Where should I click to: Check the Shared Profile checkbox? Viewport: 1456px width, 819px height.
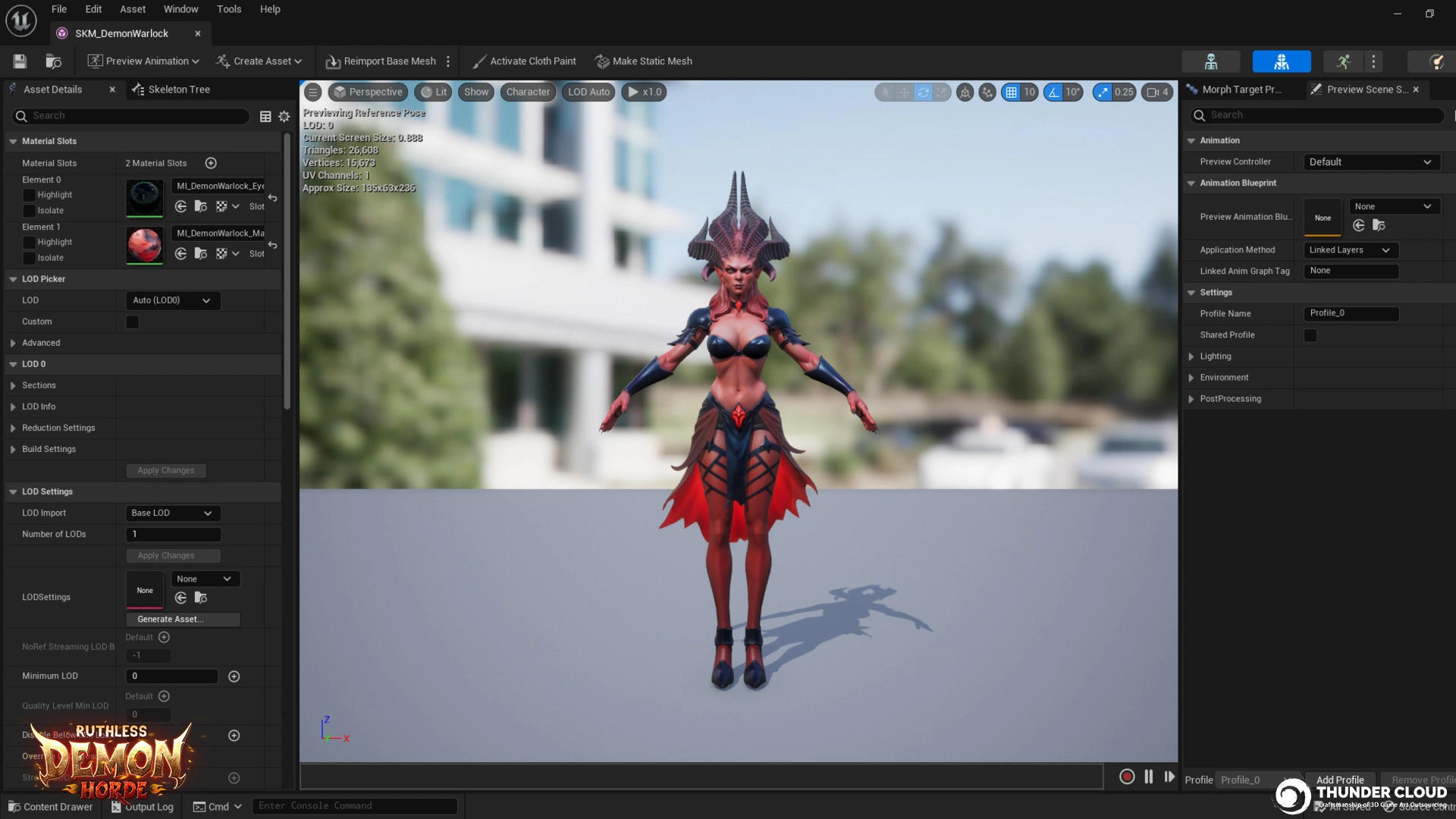1310,335
